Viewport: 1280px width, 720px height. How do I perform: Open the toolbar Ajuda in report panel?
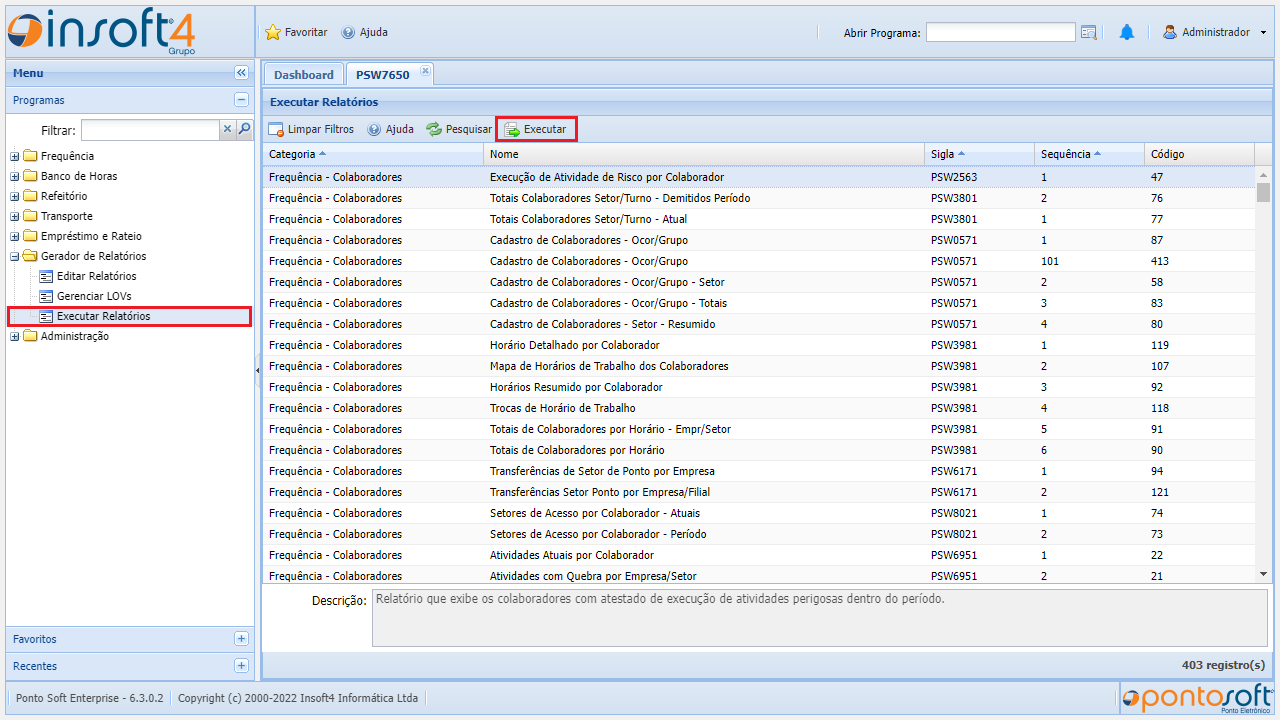[x=390, y=129]
